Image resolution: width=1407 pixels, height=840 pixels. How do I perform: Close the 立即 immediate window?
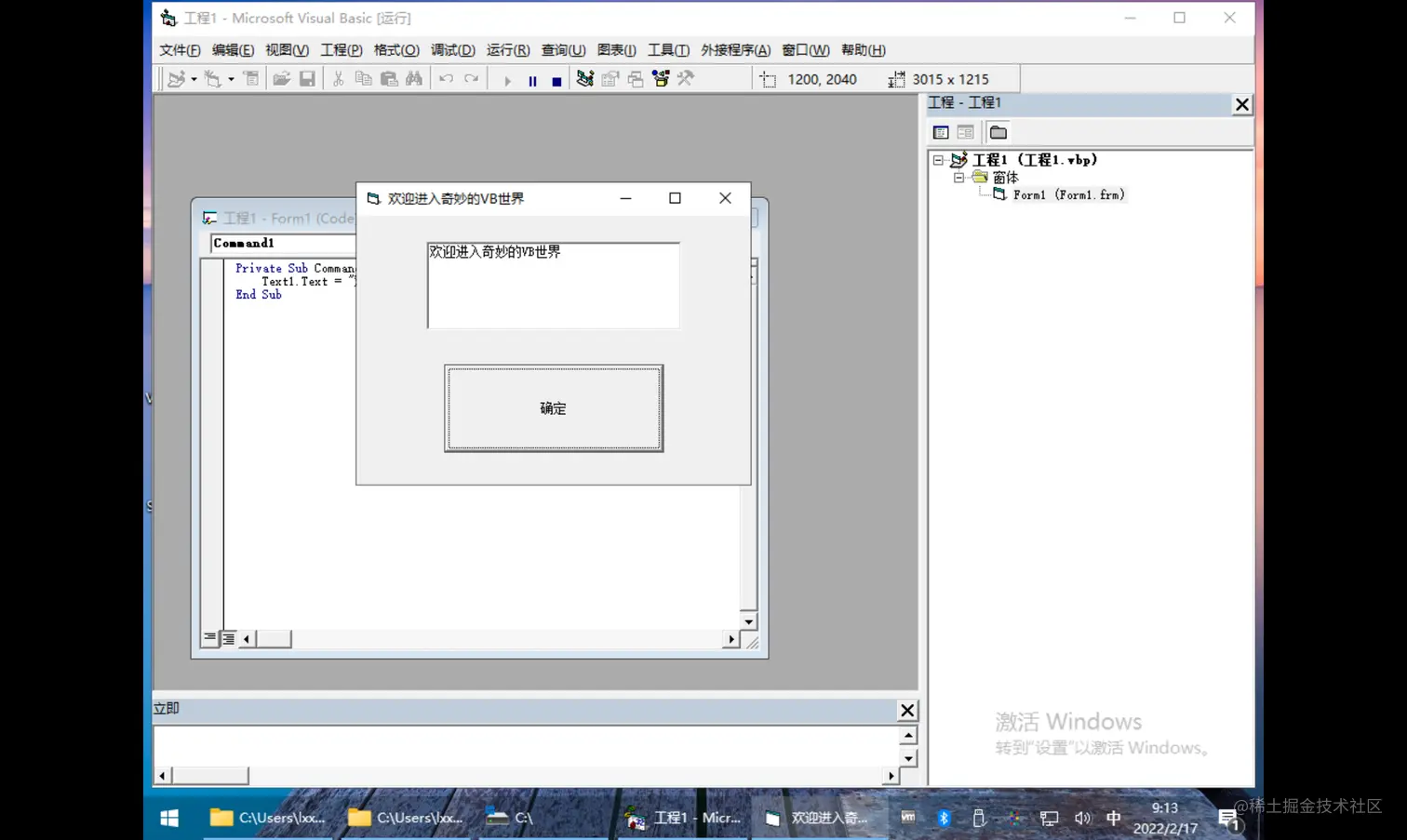[907, 711]
